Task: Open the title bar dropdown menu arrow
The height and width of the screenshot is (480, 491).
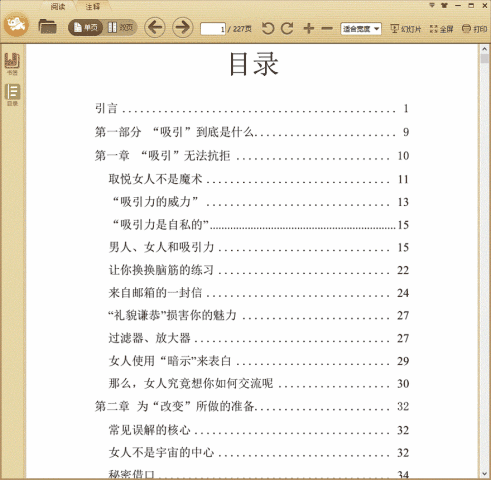Action: coord(432,5)
